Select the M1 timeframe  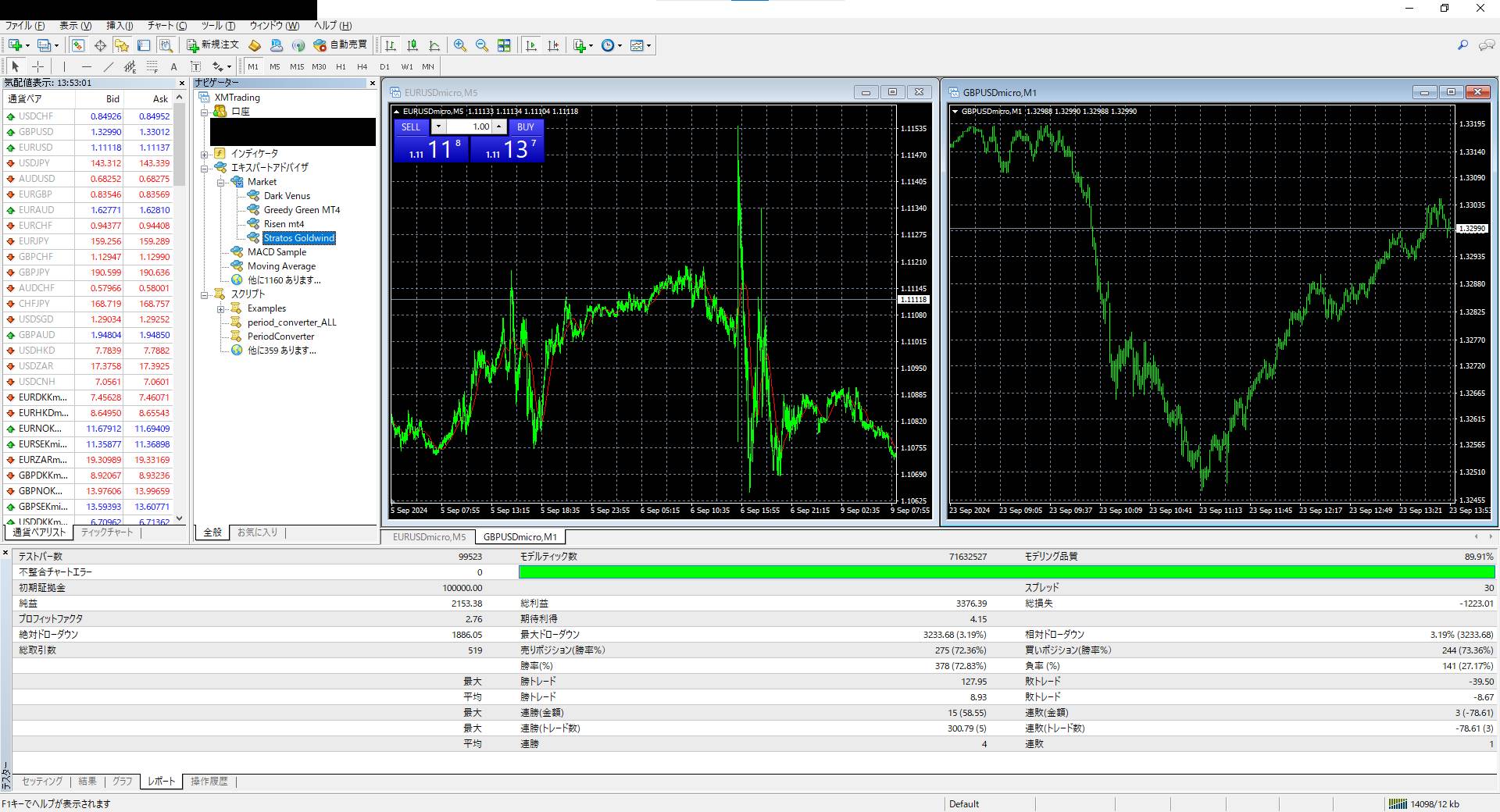tap(253, 66)
